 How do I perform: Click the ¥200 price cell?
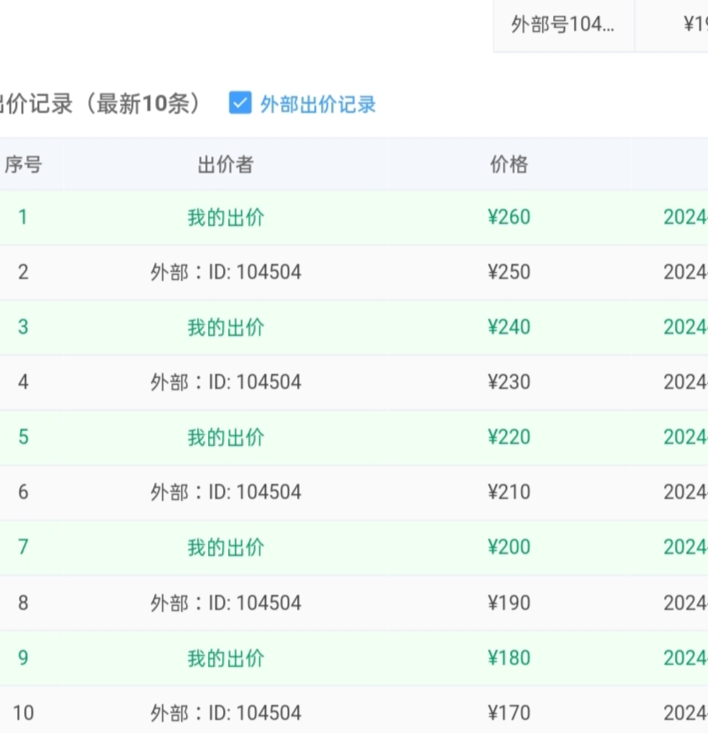(508, 547)
